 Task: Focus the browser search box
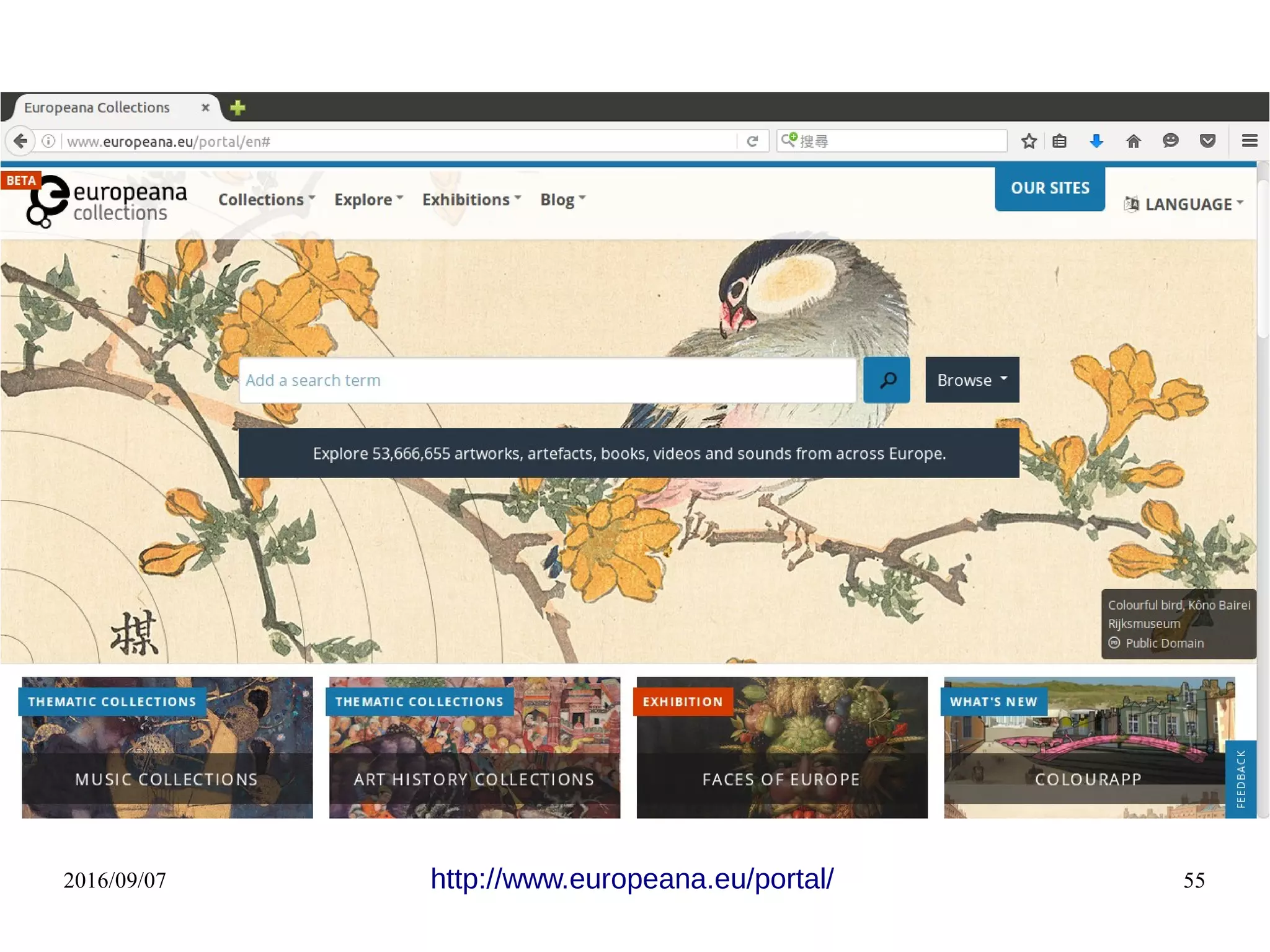tap(892, 141)
